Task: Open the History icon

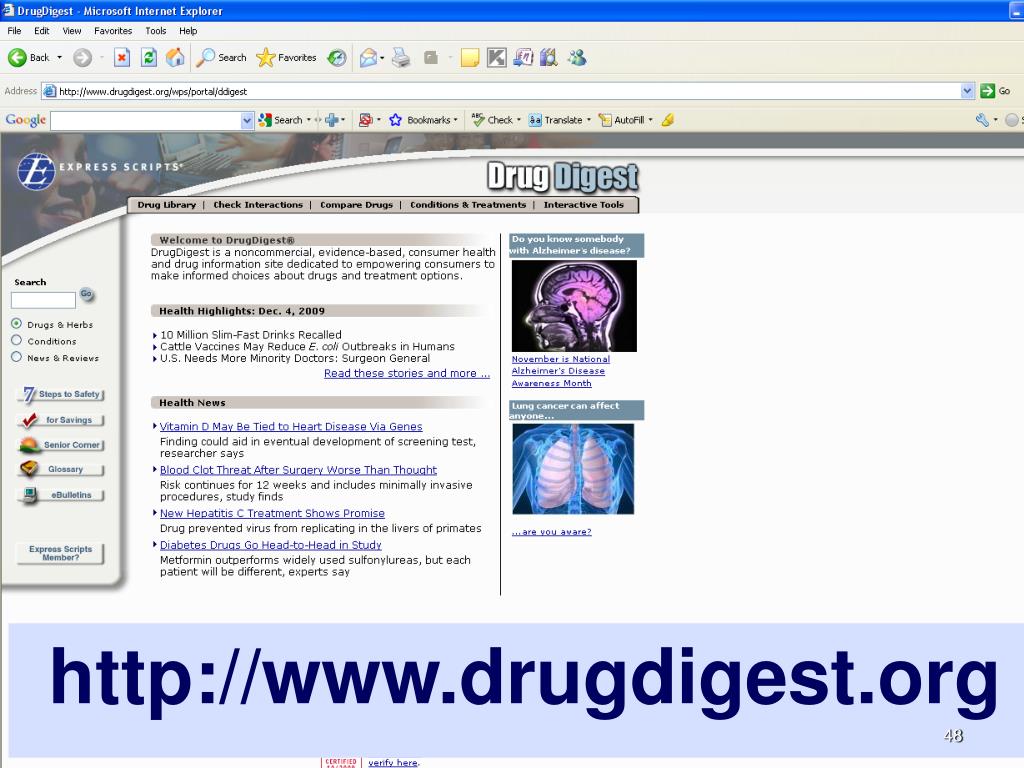Action: (337, 57)
